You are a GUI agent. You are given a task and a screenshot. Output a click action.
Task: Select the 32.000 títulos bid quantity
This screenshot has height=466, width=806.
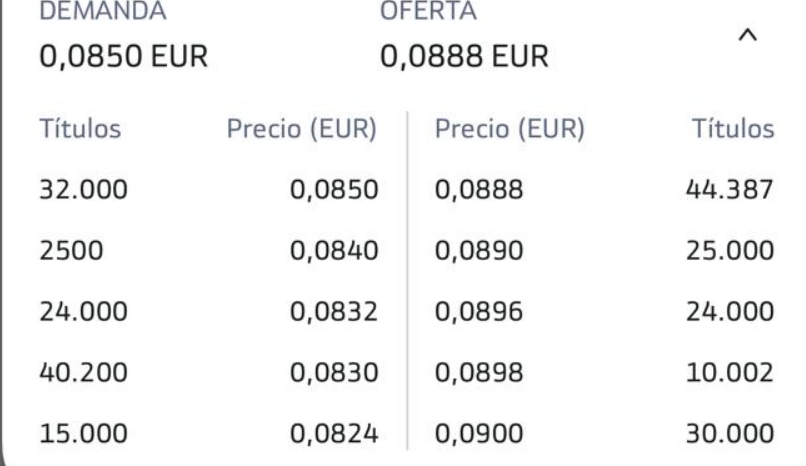[x=83, y=190]
